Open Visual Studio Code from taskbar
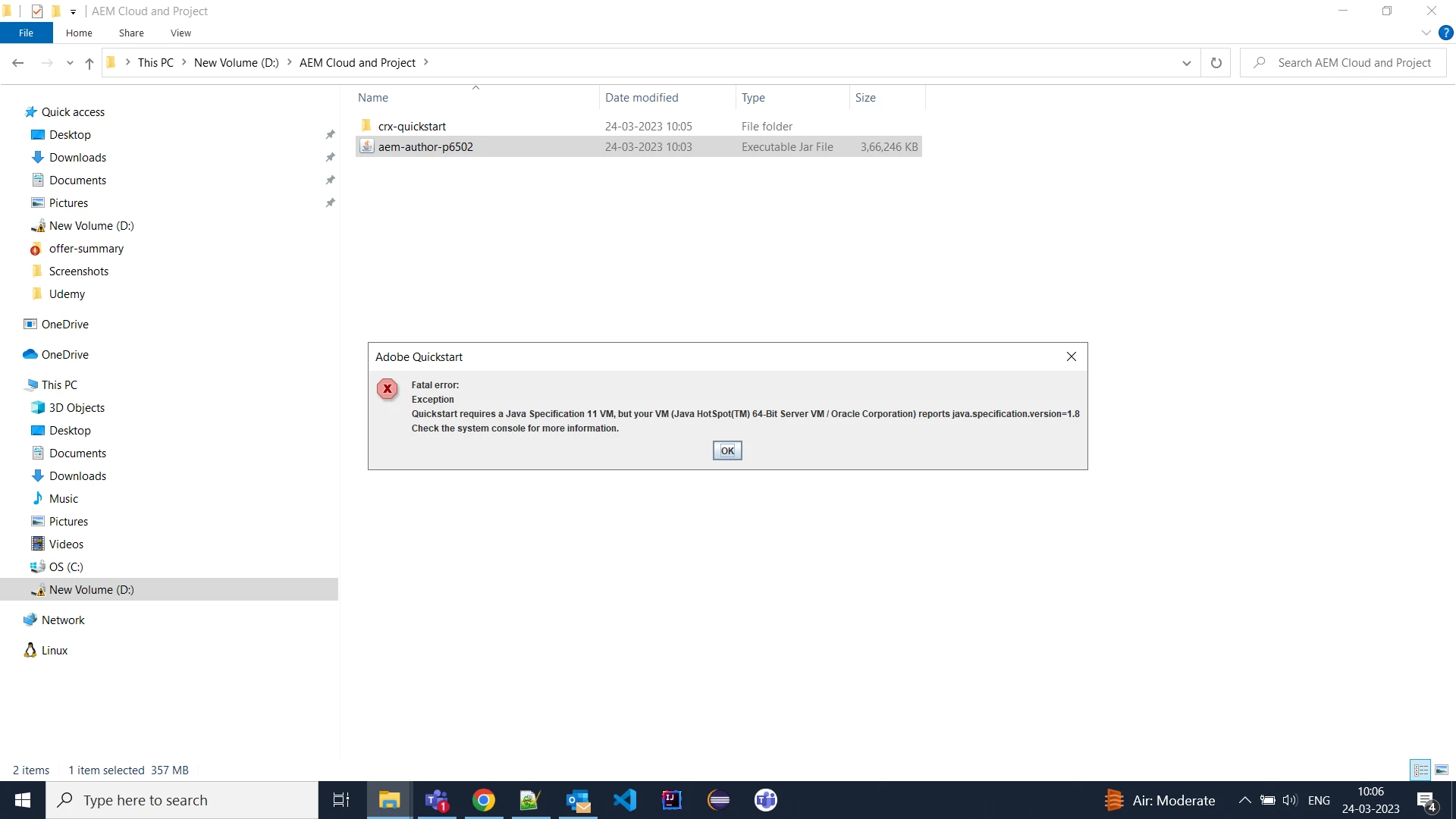Screen dimensions: 1456x819 pyautogui.click(x=625, y=800)
